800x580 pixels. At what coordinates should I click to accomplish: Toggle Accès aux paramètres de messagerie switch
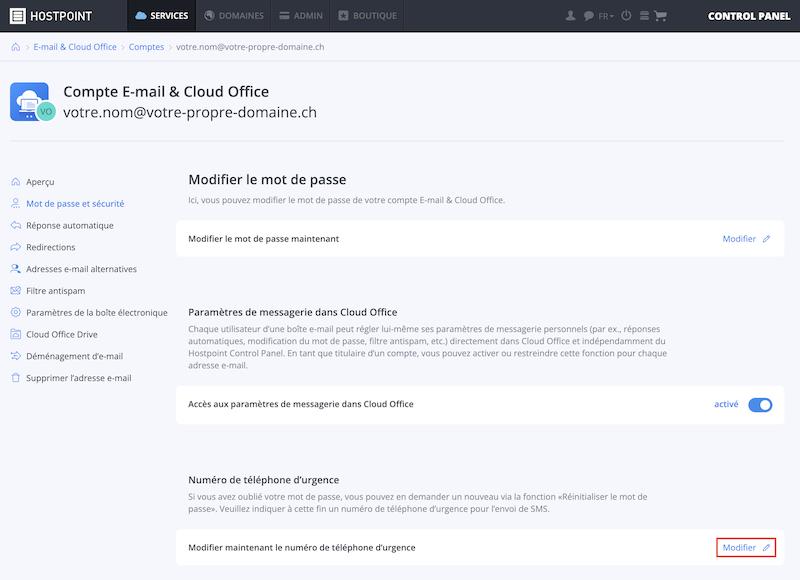pyautogui.click(x=760, y=405)
